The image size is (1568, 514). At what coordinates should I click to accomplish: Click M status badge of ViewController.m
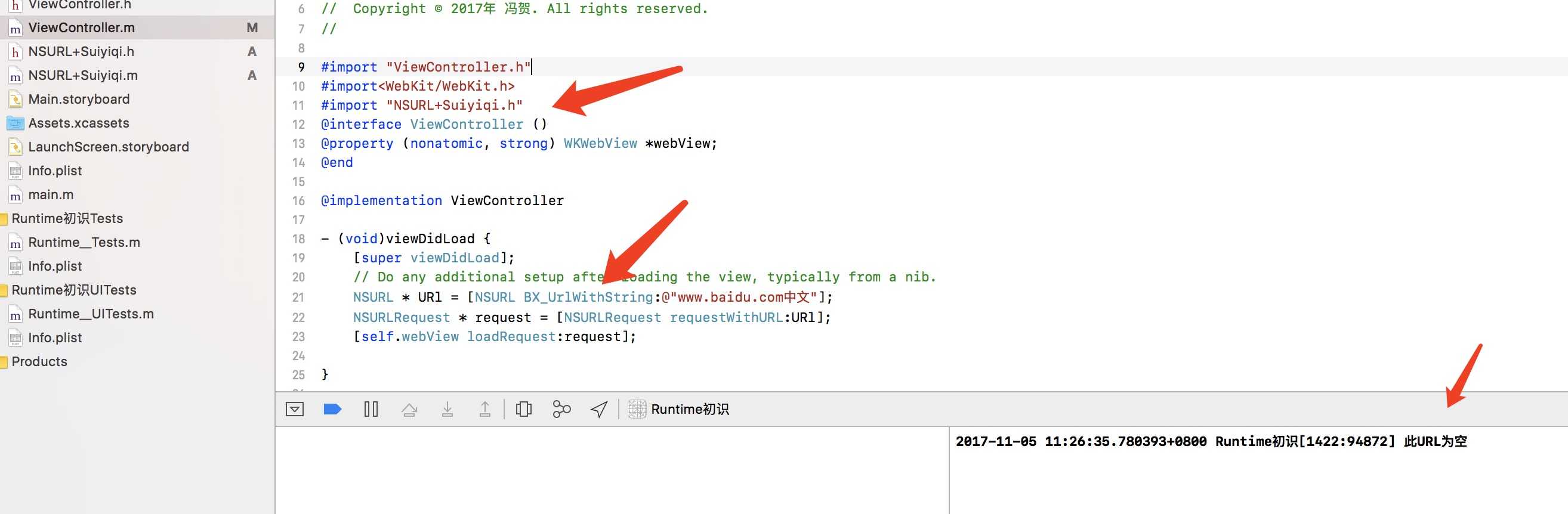click(x=252, y=28)
